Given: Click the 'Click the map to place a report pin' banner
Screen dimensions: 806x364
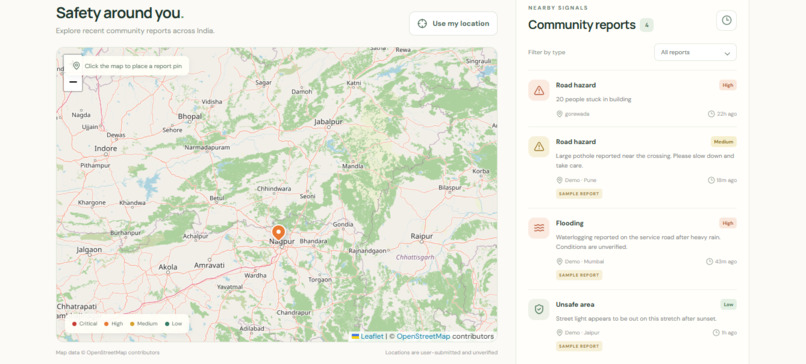Looking at the screenshot, I should [x=126, y=66].
